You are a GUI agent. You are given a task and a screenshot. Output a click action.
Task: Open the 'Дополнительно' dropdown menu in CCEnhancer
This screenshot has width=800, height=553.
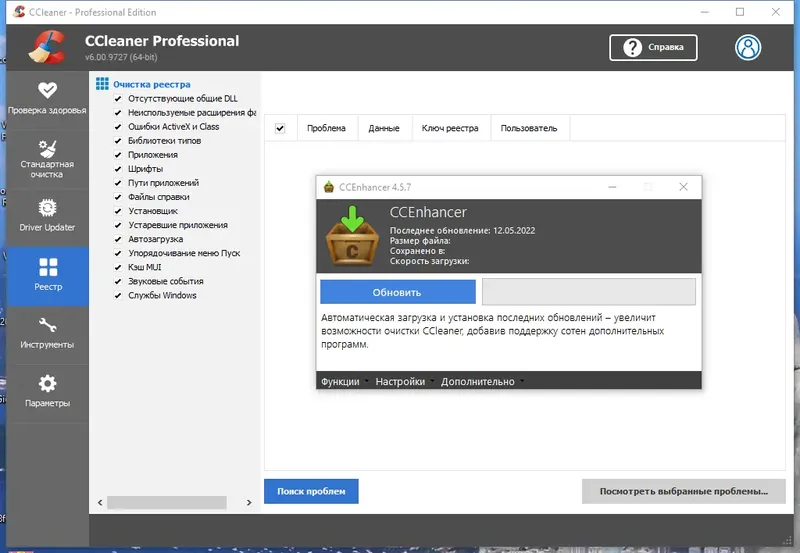click(482, 382)
